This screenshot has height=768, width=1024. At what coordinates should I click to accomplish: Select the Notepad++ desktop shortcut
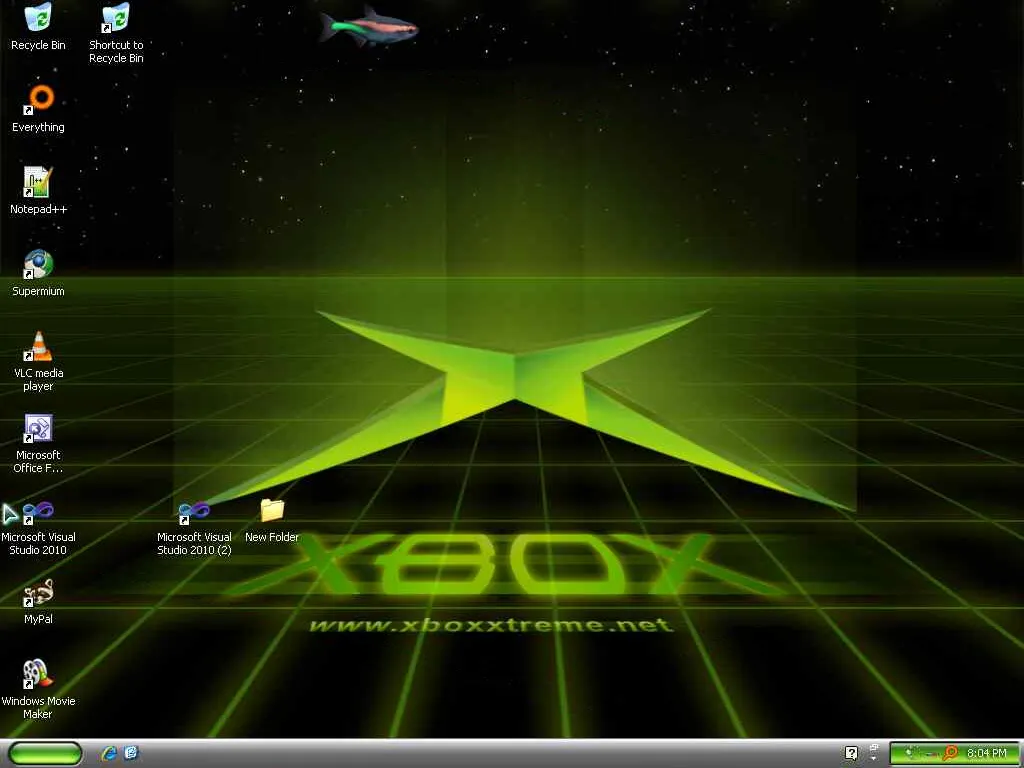tap(38, 191)
